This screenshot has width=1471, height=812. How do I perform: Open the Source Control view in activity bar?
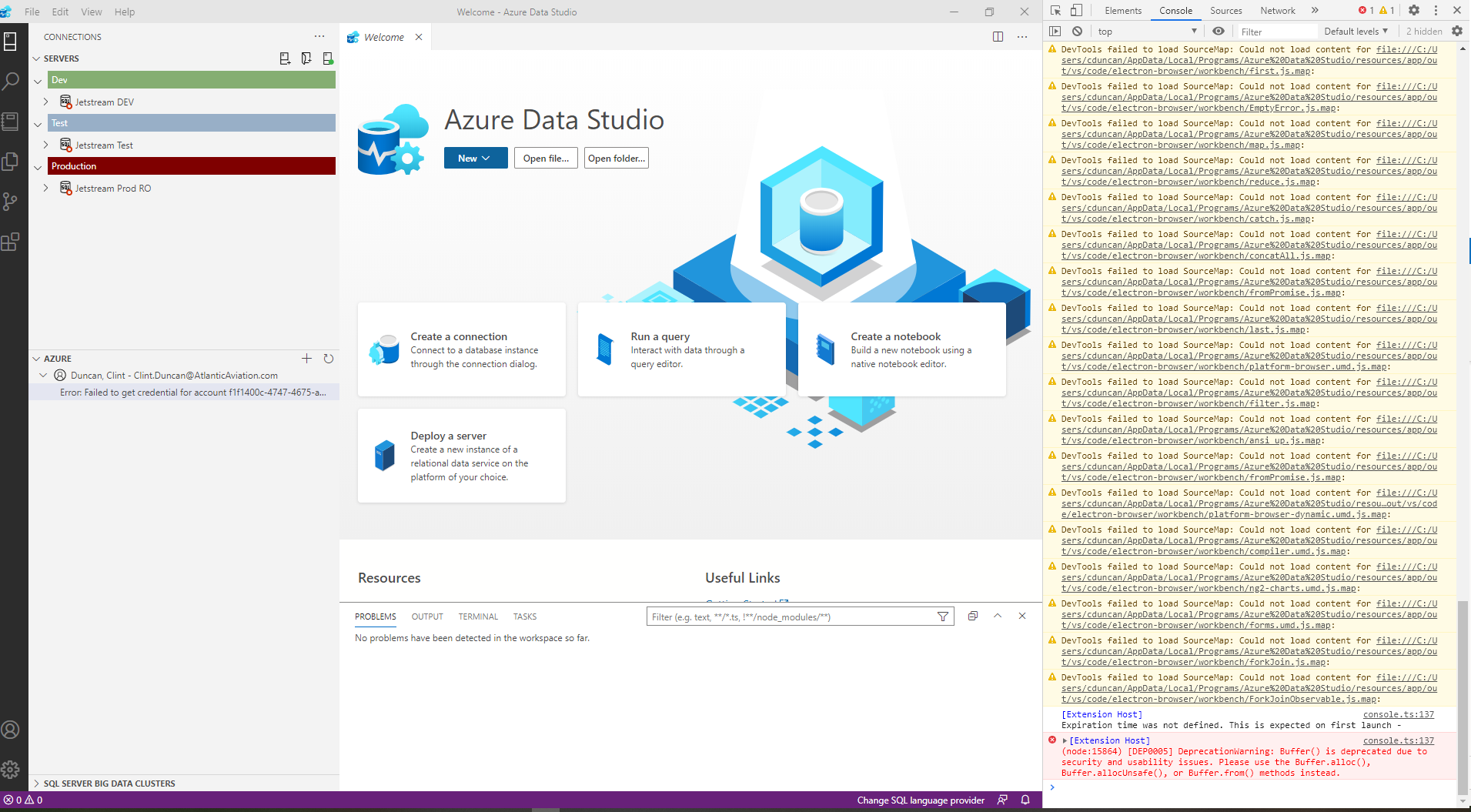10,201
